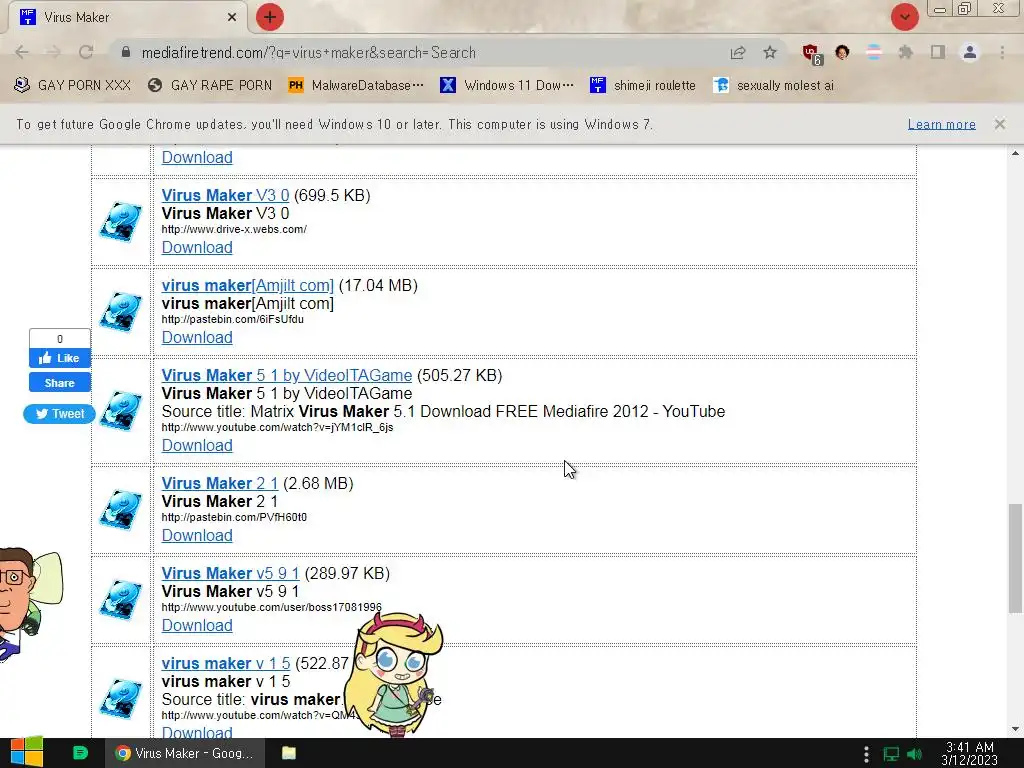This screenshot has height=768, width=1024.
Task: Click the Twitter Tweet button
Action: (59, 413)
